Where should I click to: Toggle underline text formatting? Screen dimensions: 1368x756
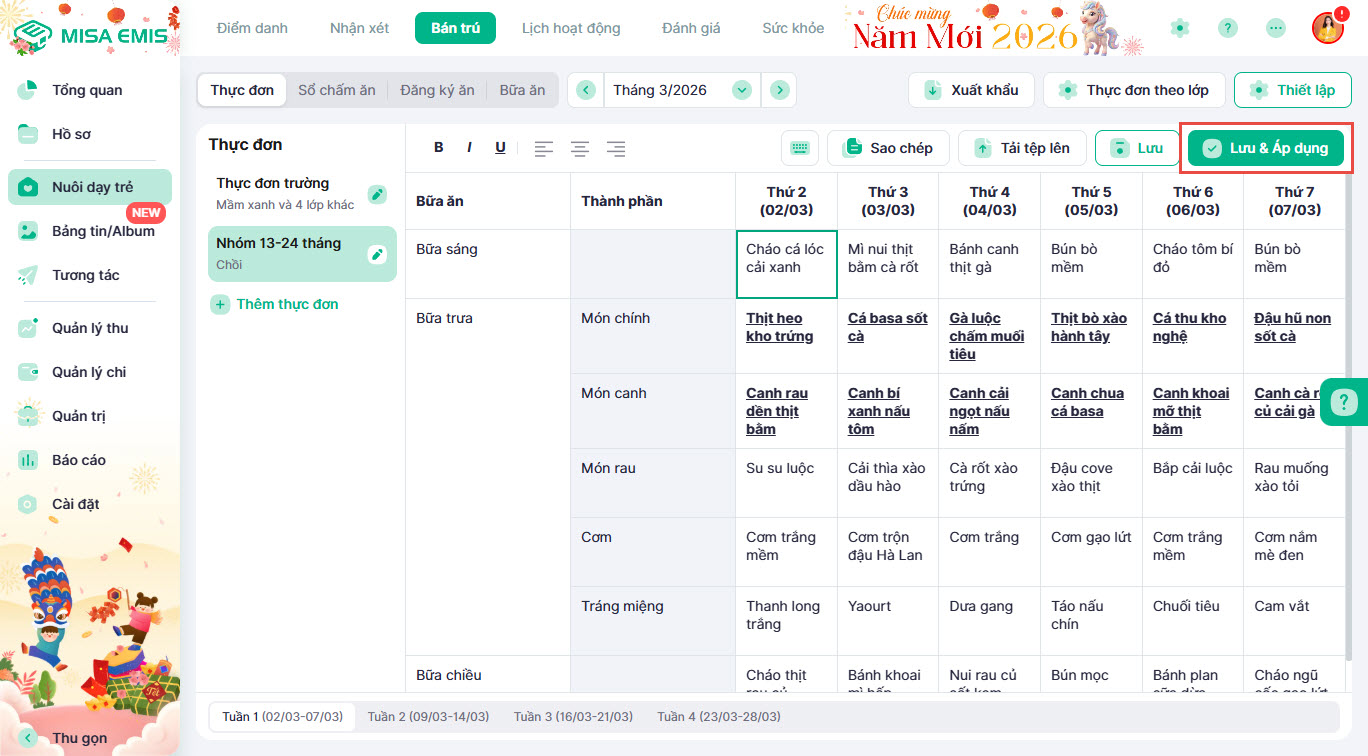click(x=500, y=148)
